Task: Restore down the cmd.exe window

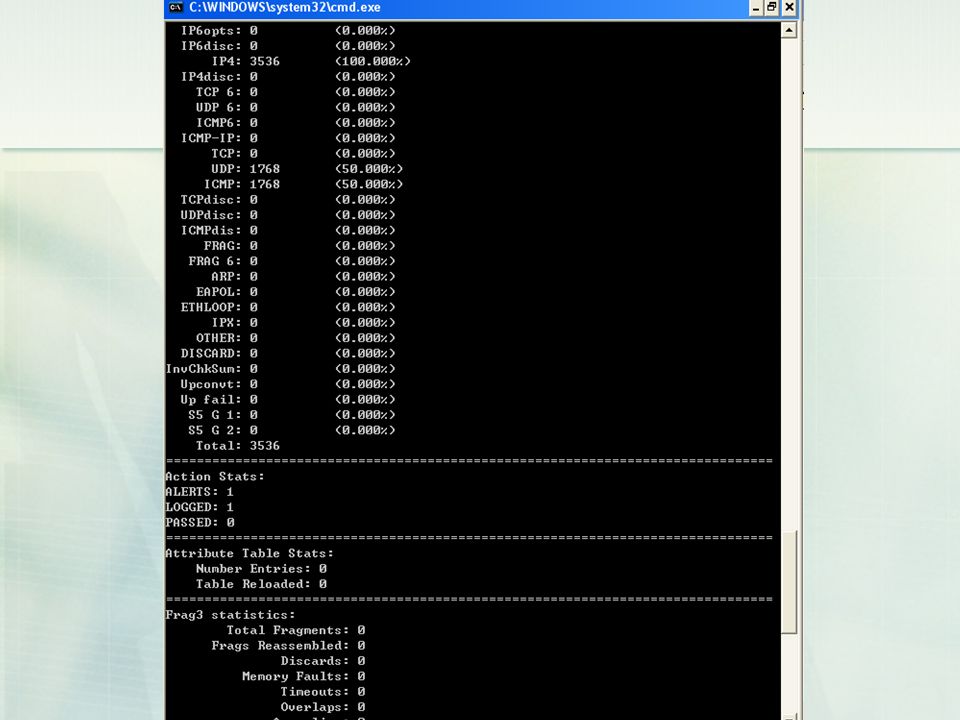Action: click(x=772, y=7)
